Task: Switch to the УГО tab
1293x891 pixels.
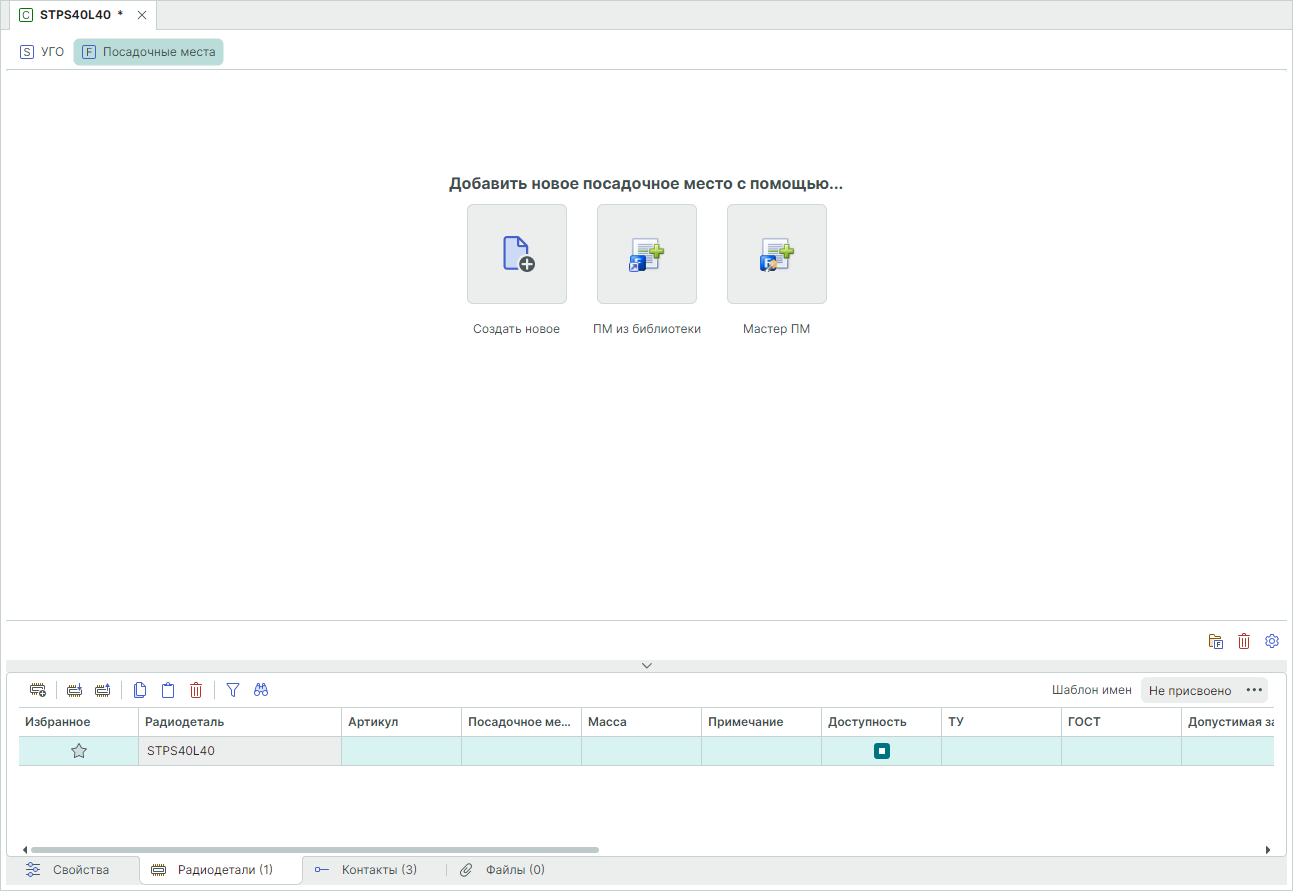Action: [42, 52]
